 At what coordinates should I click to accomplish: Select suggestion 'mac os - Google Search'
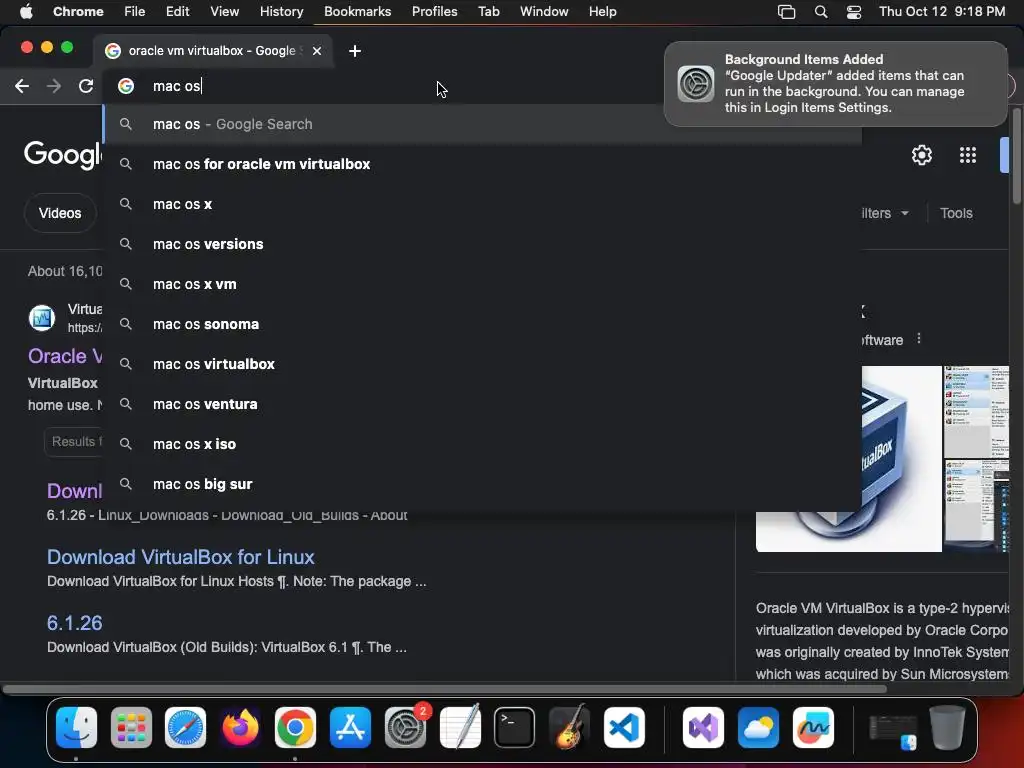(482, 124)
